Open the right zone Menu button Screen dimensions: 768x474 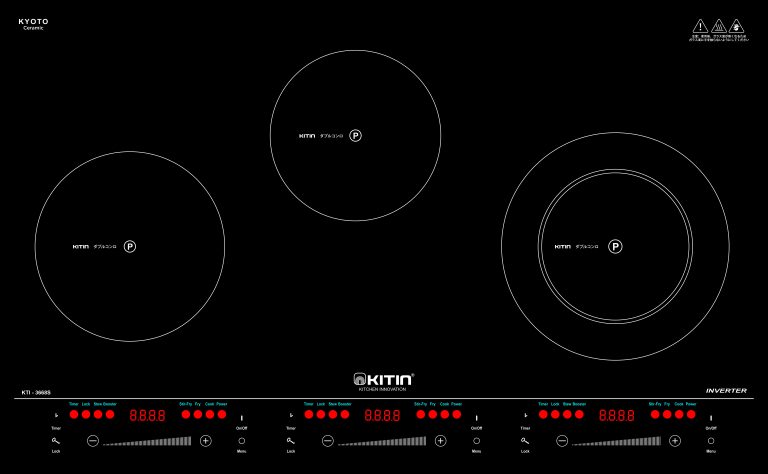(711, 440)
